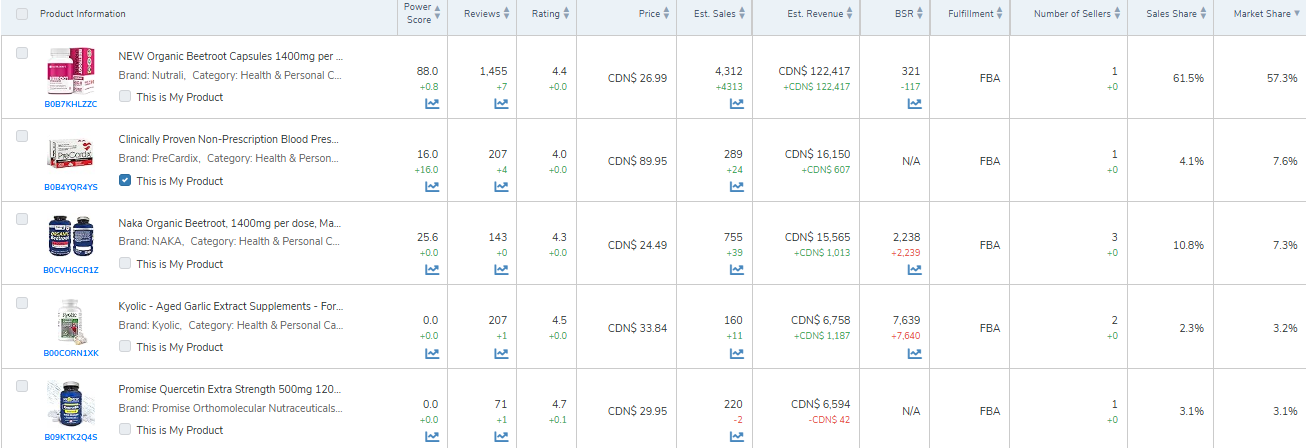Select the Kyolic Garlic Extract row checkbox

click(x=22, y=302)
